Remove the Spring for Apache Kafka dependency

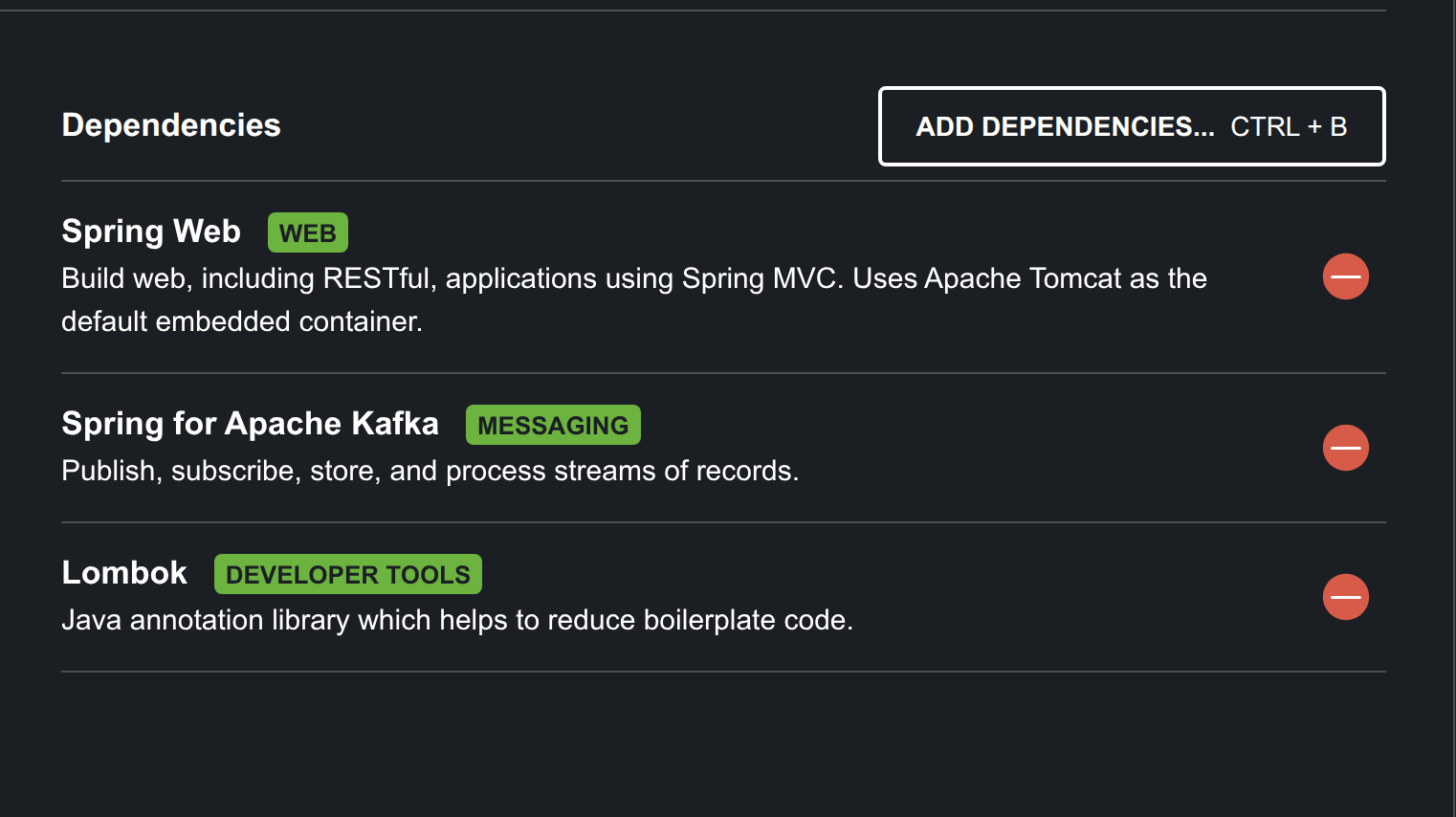(1345, 448)
